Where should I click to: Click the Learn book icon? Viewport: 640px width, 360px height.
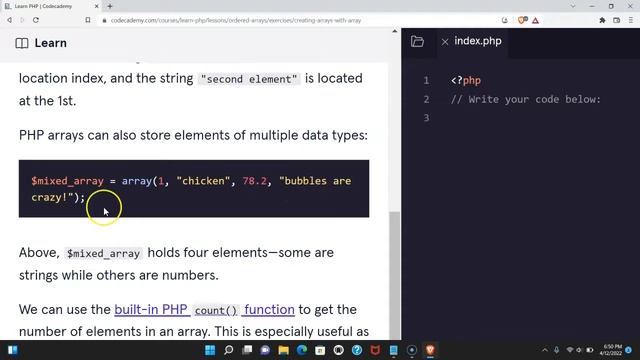(22, 43)
